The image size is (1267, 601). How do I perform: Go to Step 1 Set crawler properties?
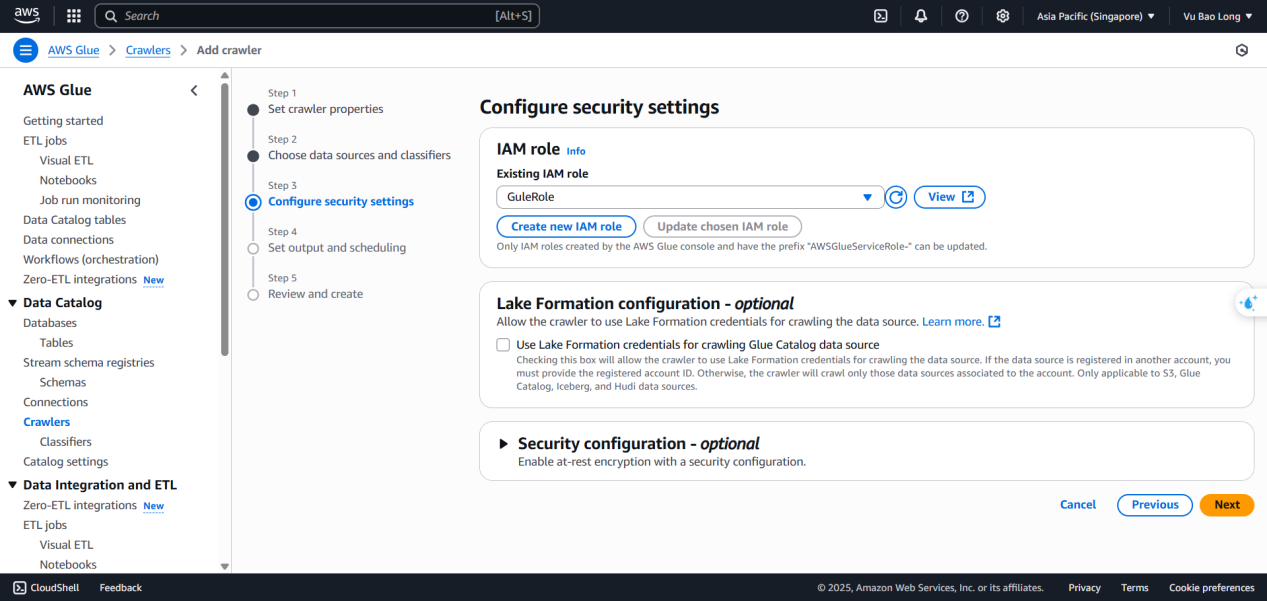click(x=325, y=109)
